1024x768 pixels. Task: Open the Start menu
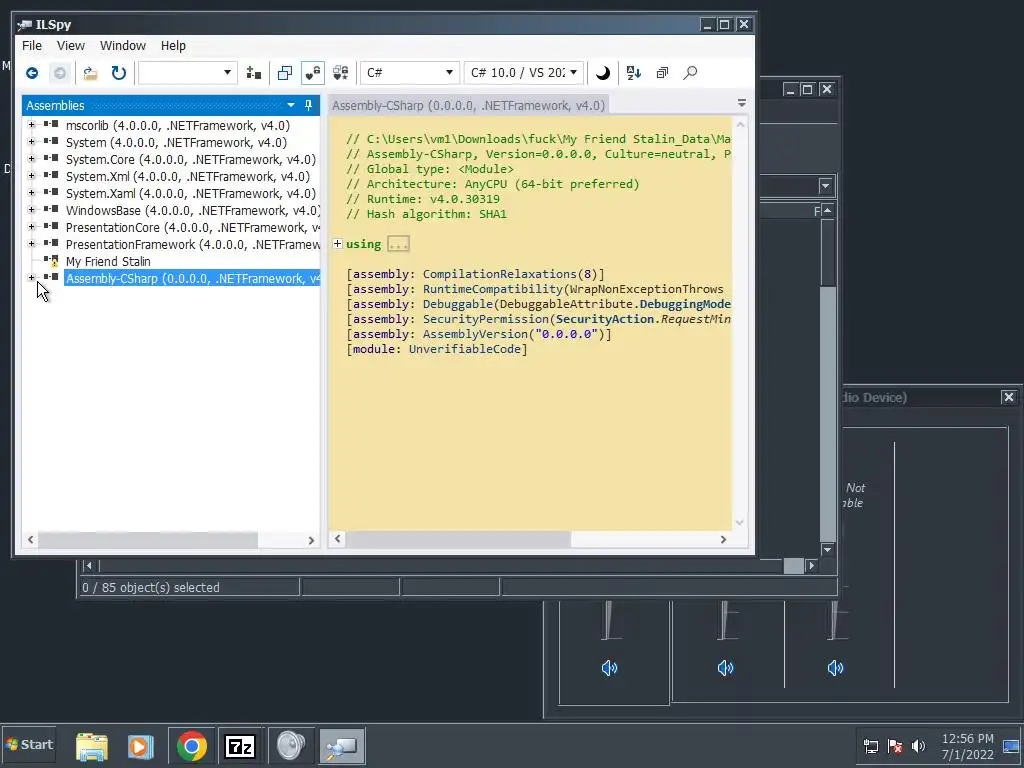coord(29,744)
